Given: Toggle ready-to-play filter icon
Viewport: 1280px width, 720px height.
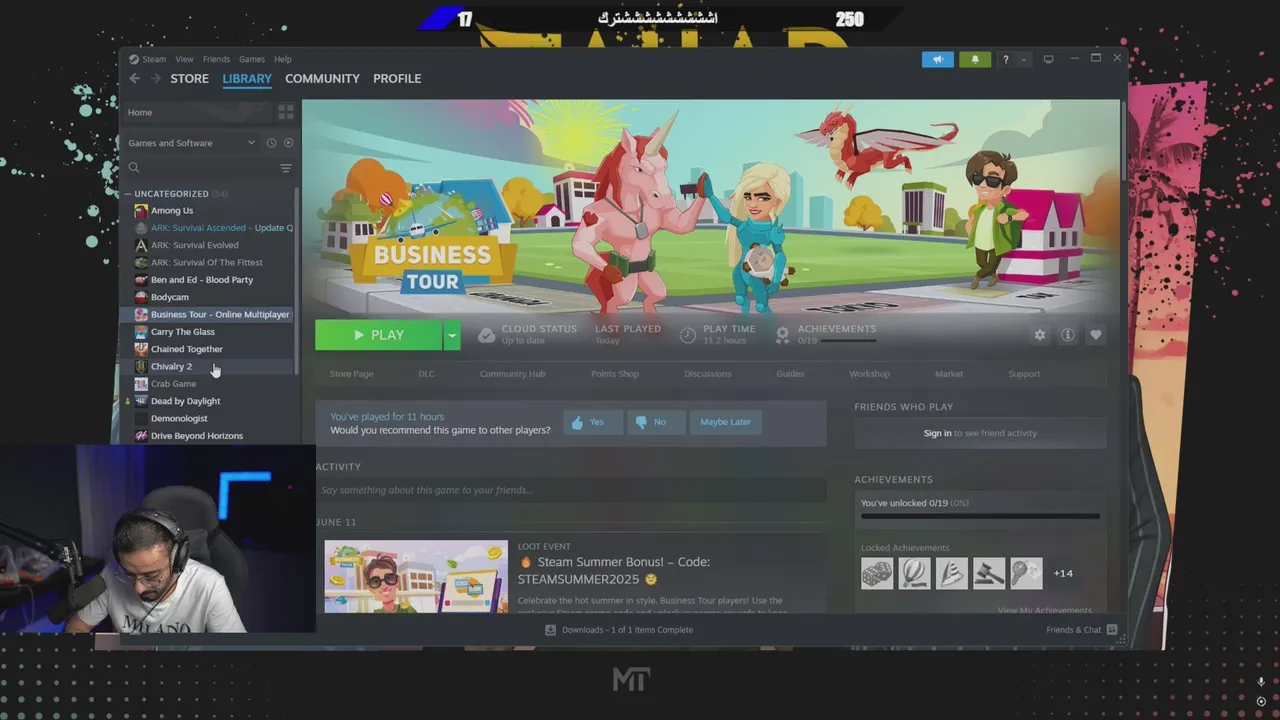Looking at the screenshot, I should point(288,143).
